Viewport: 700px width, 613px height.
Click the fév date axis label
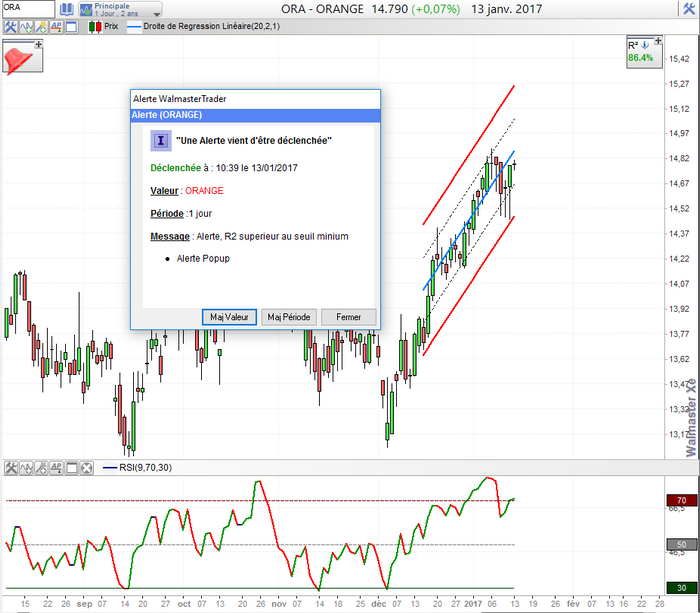coord(573,604)
